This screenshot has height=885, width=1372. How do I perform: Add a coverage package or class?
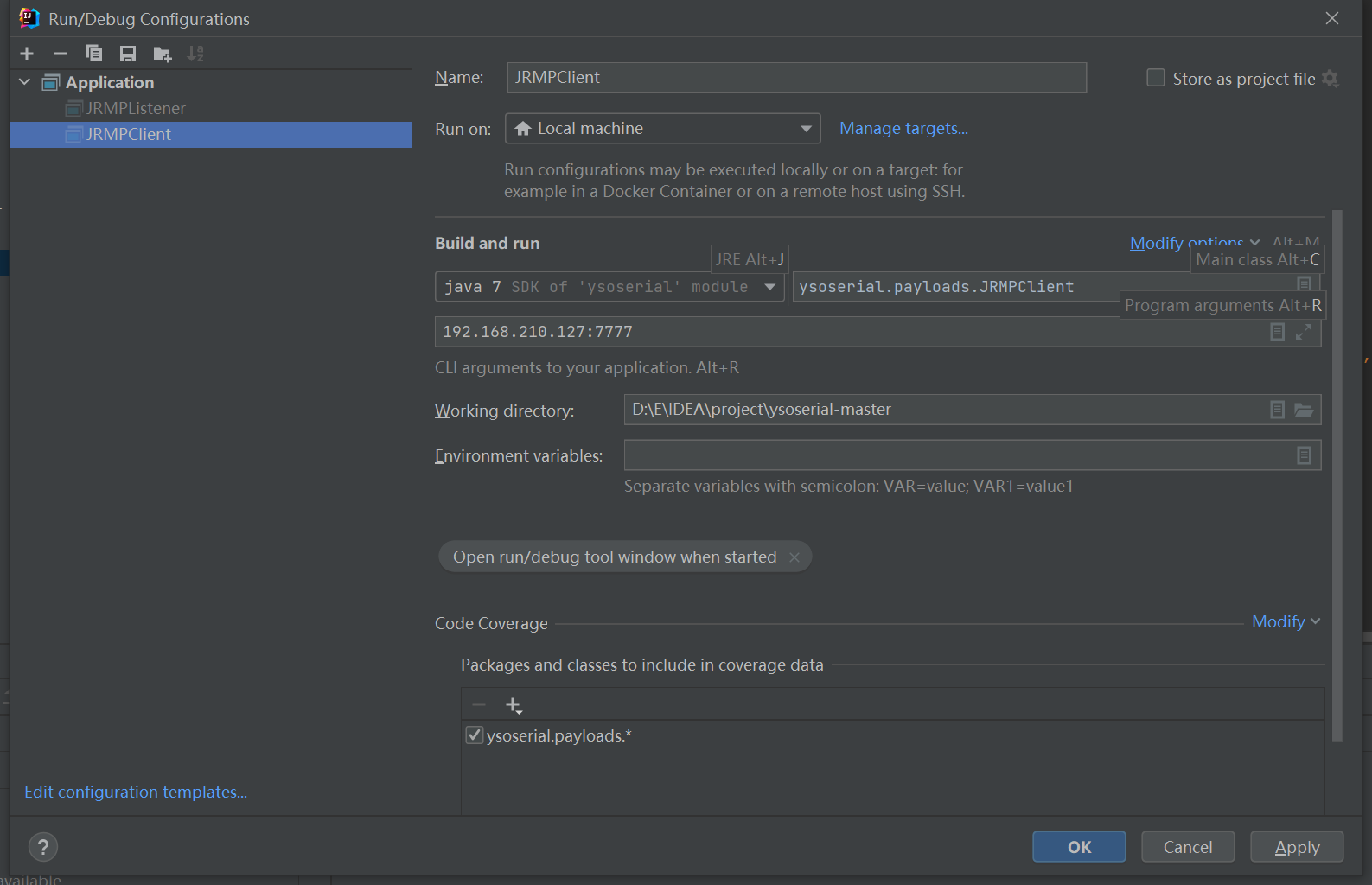514,705
